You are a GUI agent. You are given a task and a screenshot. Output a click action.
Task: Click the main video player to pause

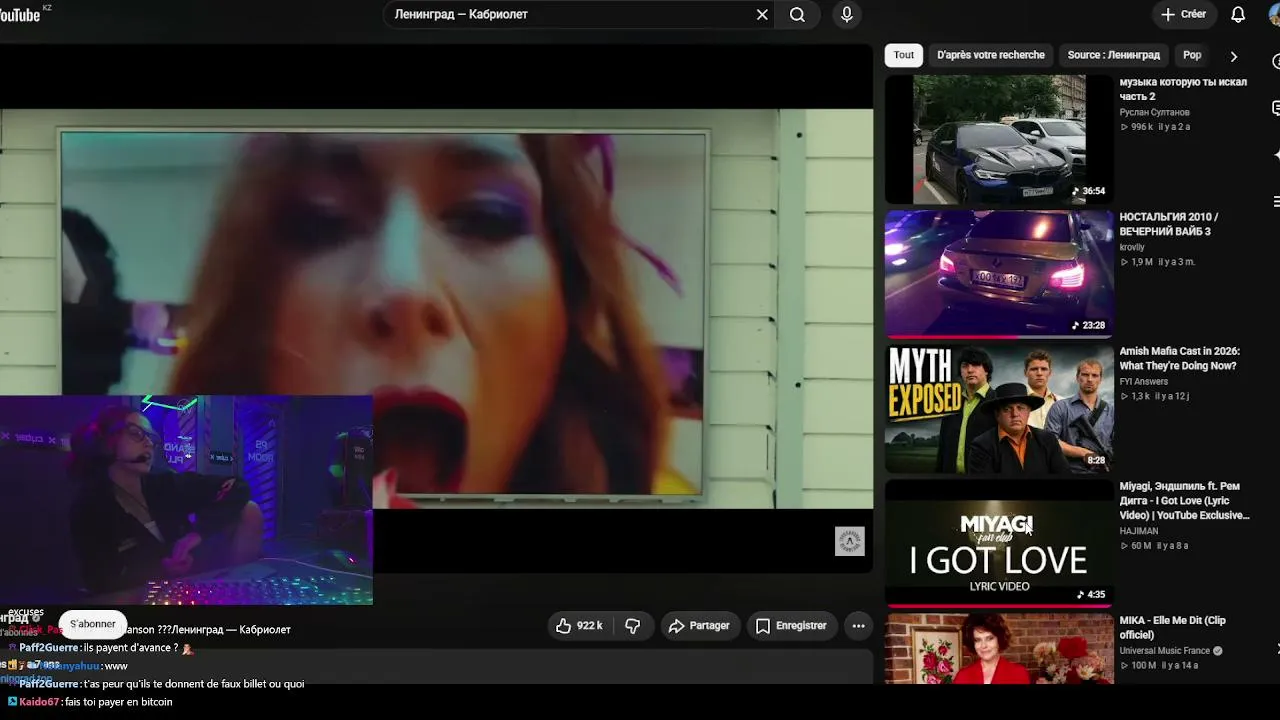click(436, 308)
